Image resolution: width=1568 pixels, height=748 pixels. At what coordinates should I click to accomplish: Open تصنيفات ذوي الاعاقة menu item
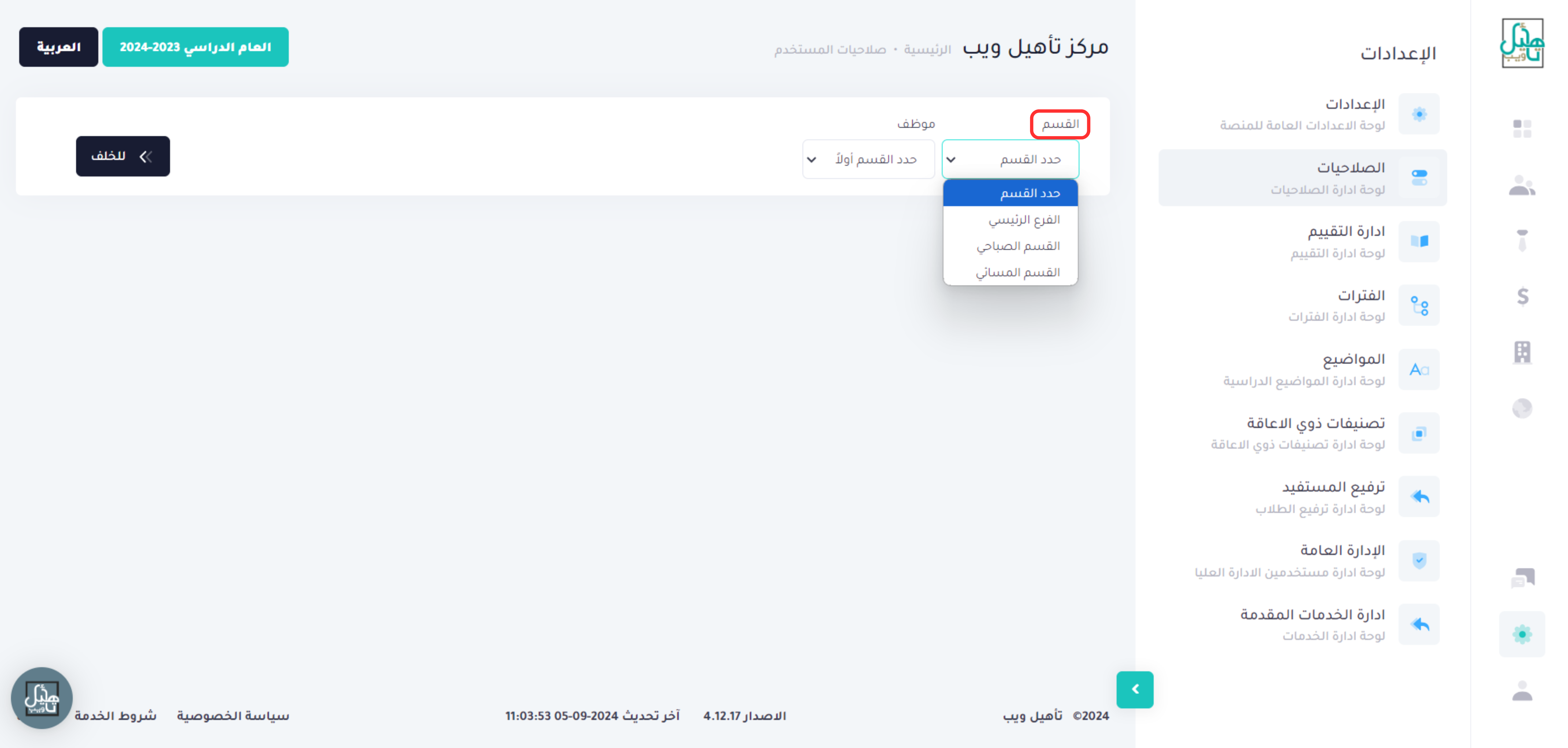pos(1303,433)
